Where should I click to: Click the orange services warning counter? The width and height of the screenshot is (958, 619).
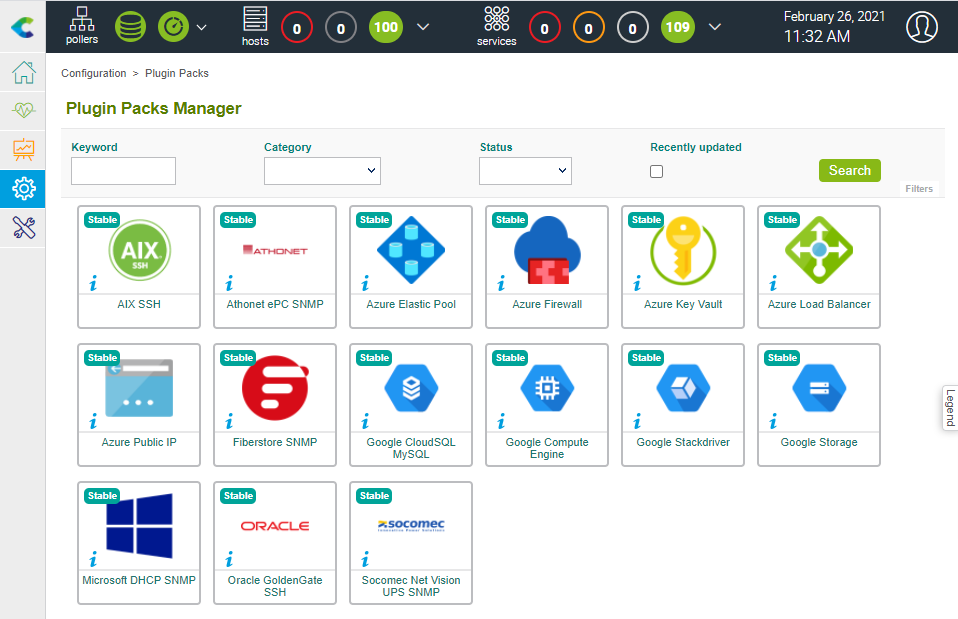588,27
